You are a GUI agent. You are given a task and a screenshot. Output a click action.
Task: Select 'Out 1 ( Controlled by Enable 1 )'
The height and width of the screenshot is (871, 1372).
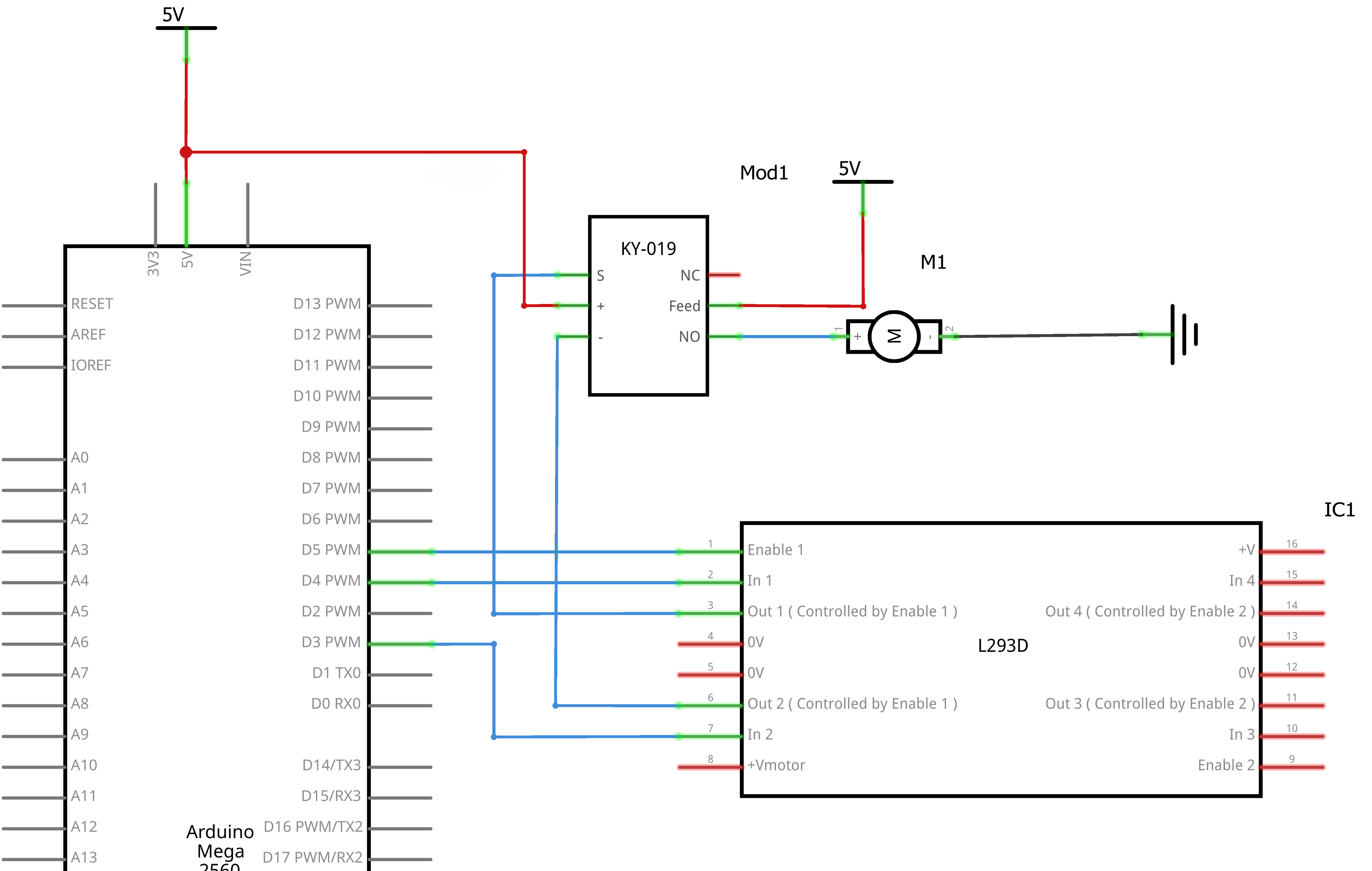point(852,612)
